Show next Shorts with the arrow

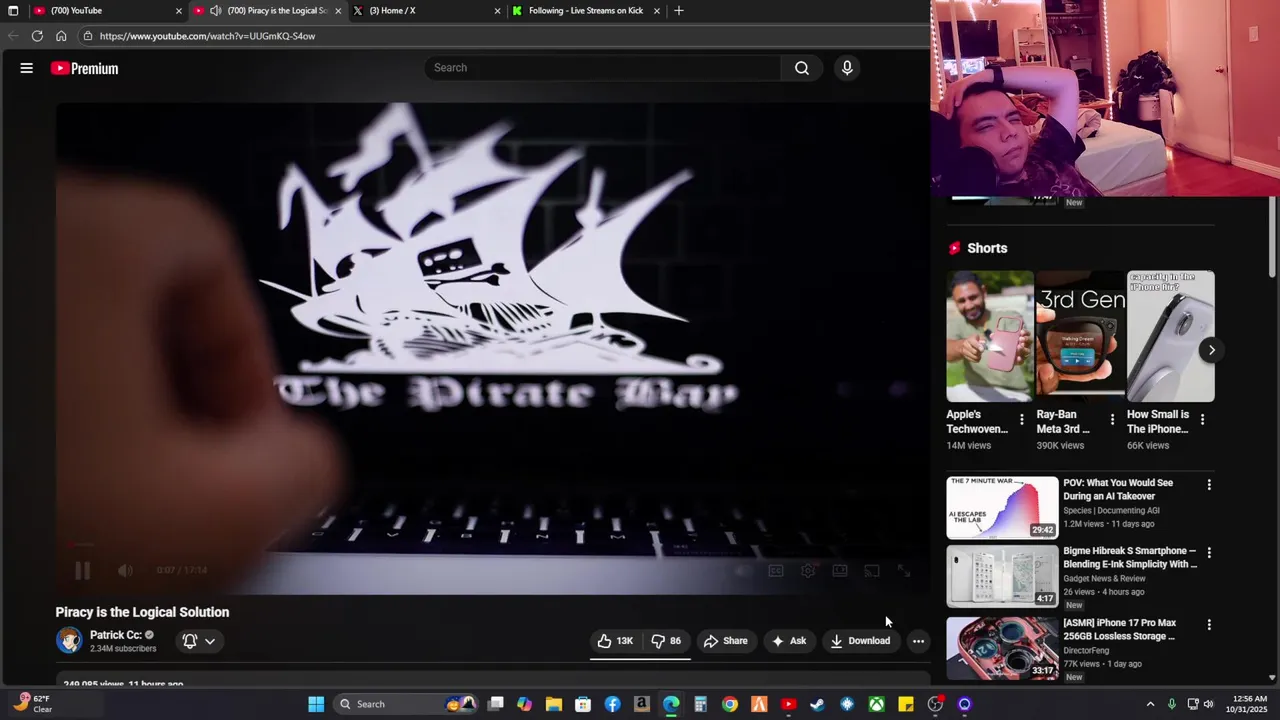pyautogui.click(x=1211, y=350)
